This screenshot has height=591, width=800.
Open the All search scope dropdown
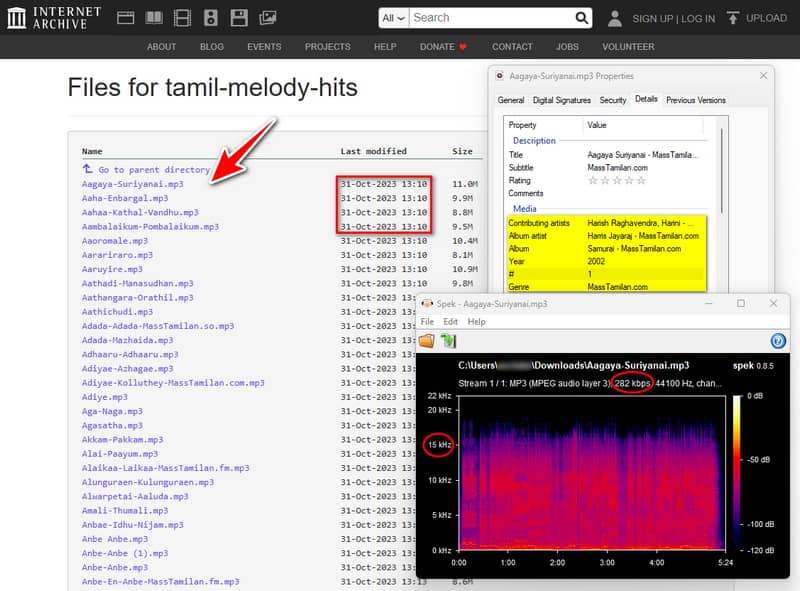click(393, 18)
